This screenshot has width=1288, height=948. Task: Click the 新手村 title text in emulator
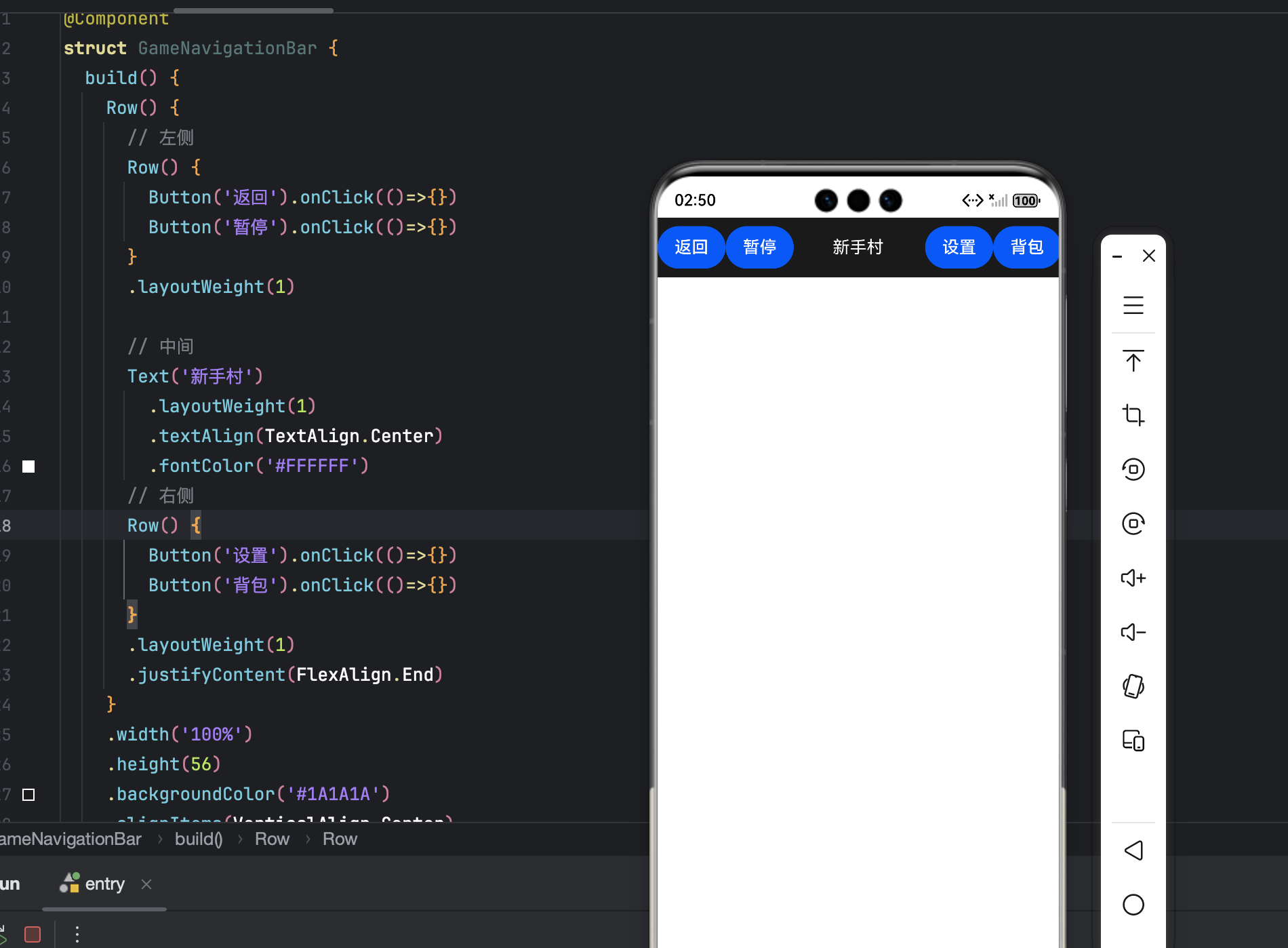(x=858, y=247)
